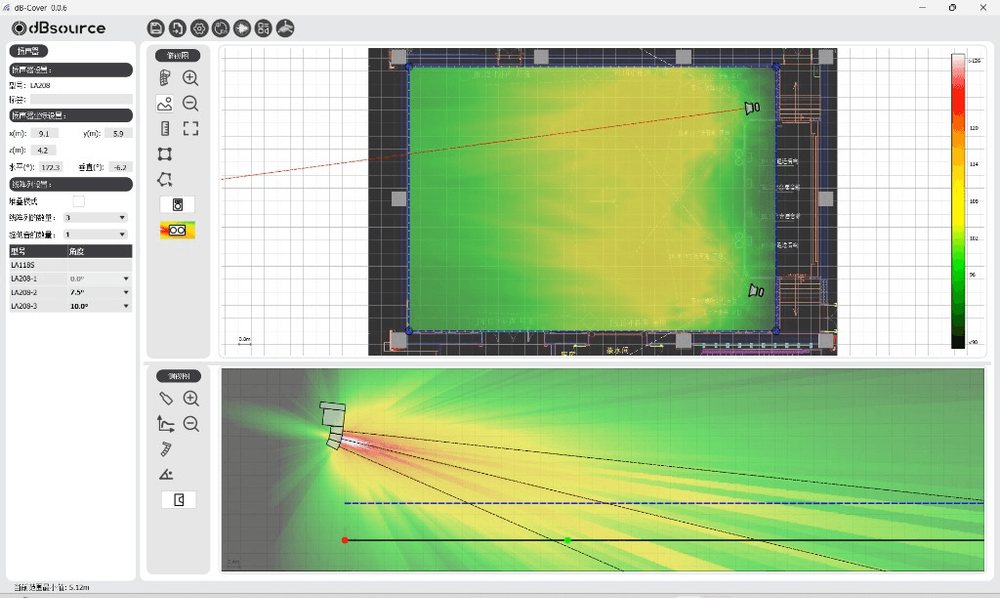Click the side view label tab
The image size is (1000, 598).
179,376
